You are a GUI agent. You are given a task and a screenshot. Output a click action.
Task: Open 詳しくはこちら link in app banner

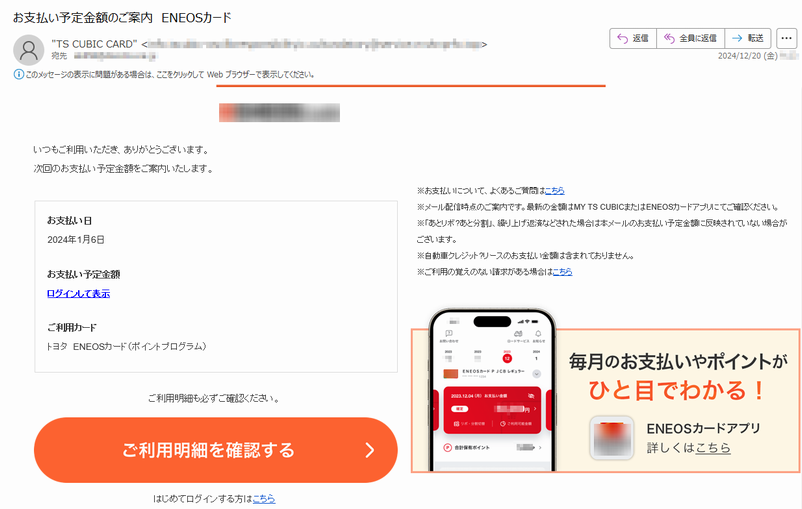click(x=688, y=448)
